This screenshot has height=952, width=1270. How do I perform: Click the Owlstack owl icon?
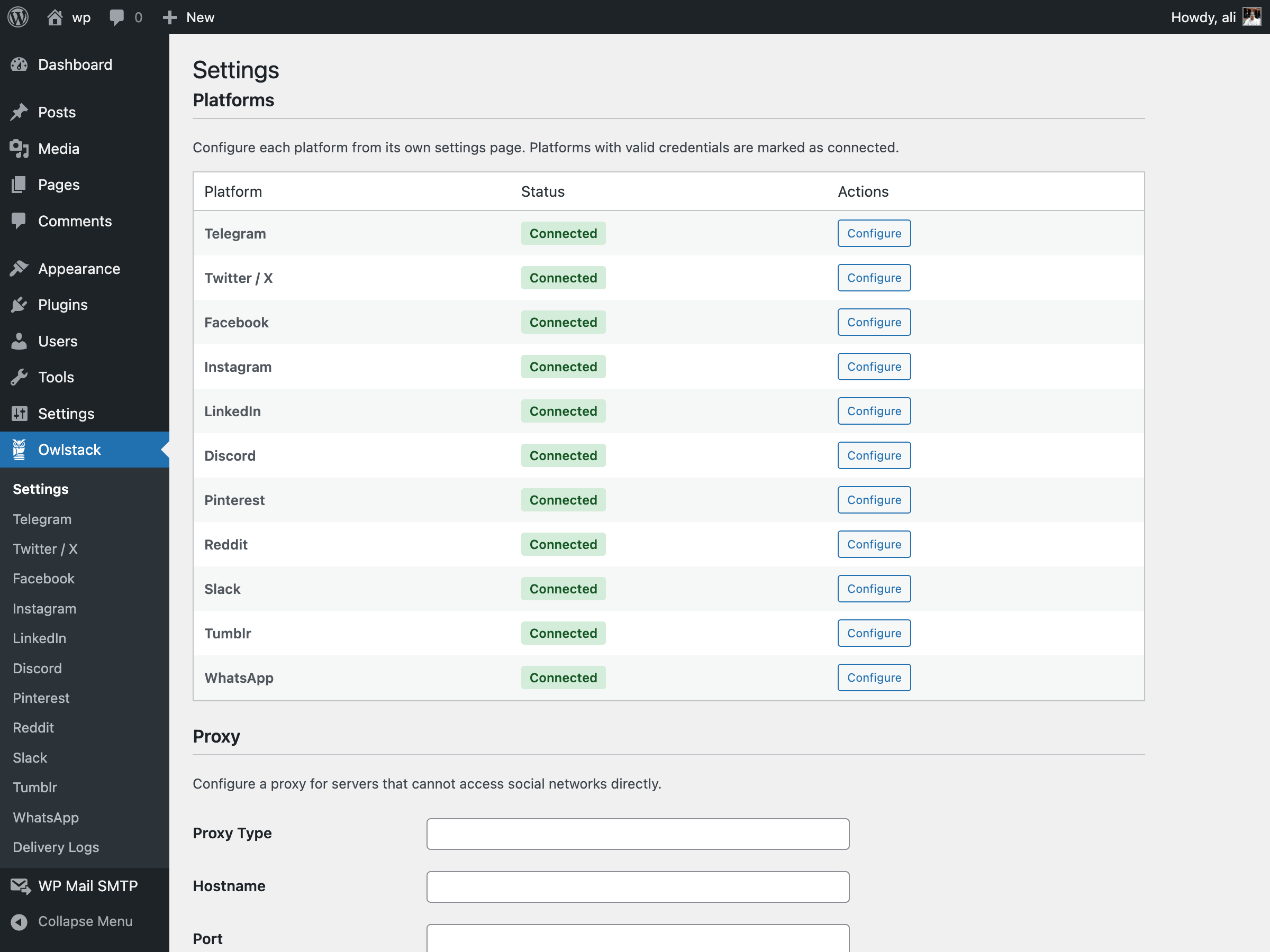[20, 450]
